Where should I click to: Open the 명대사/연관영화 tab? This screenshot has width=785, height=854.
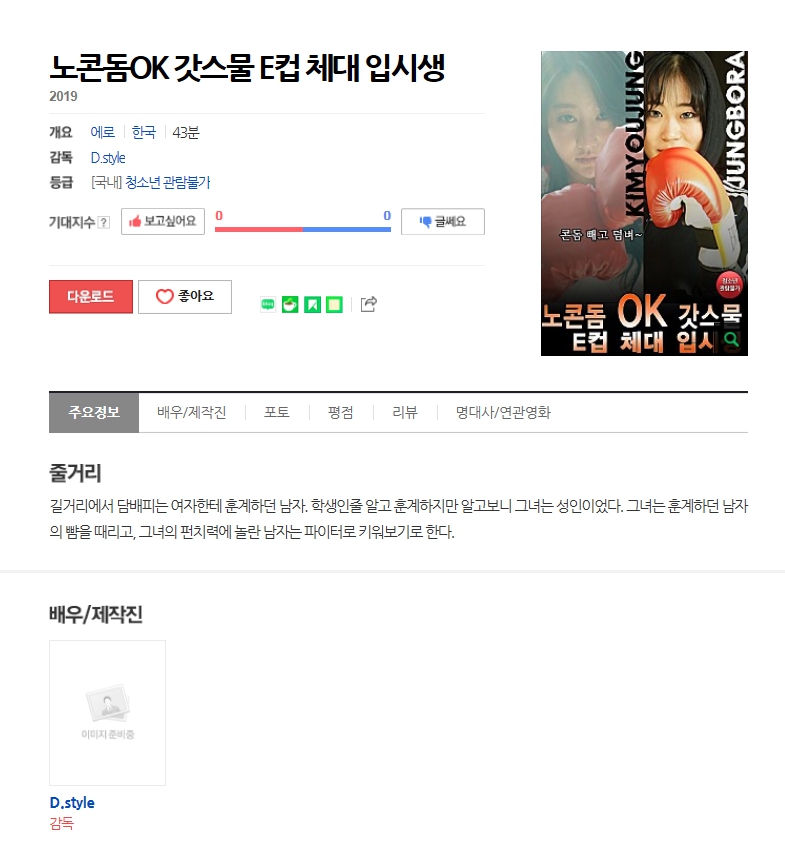tap(503, 412)
